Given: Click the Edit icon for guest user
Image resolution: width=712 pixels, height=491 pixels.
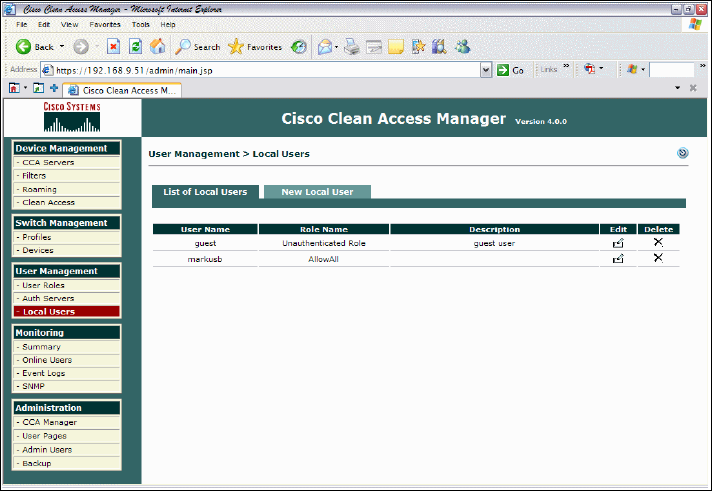Looking at the screenshot, I should tap(618, 242).
